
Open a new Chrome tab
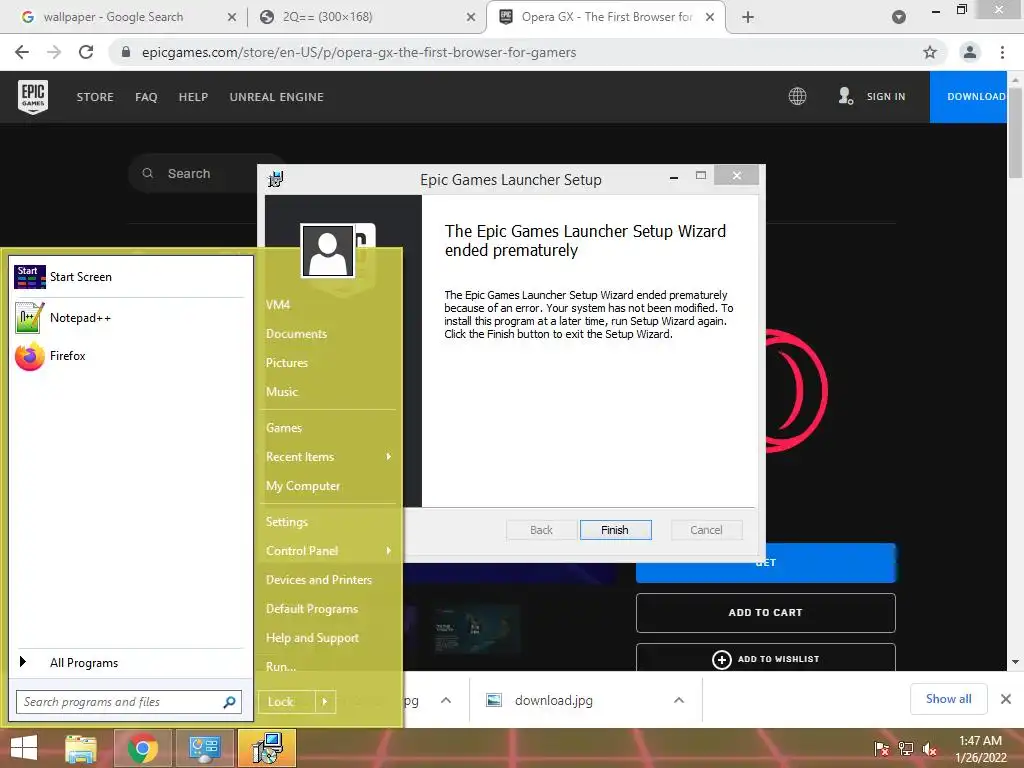tap(748, 17)
